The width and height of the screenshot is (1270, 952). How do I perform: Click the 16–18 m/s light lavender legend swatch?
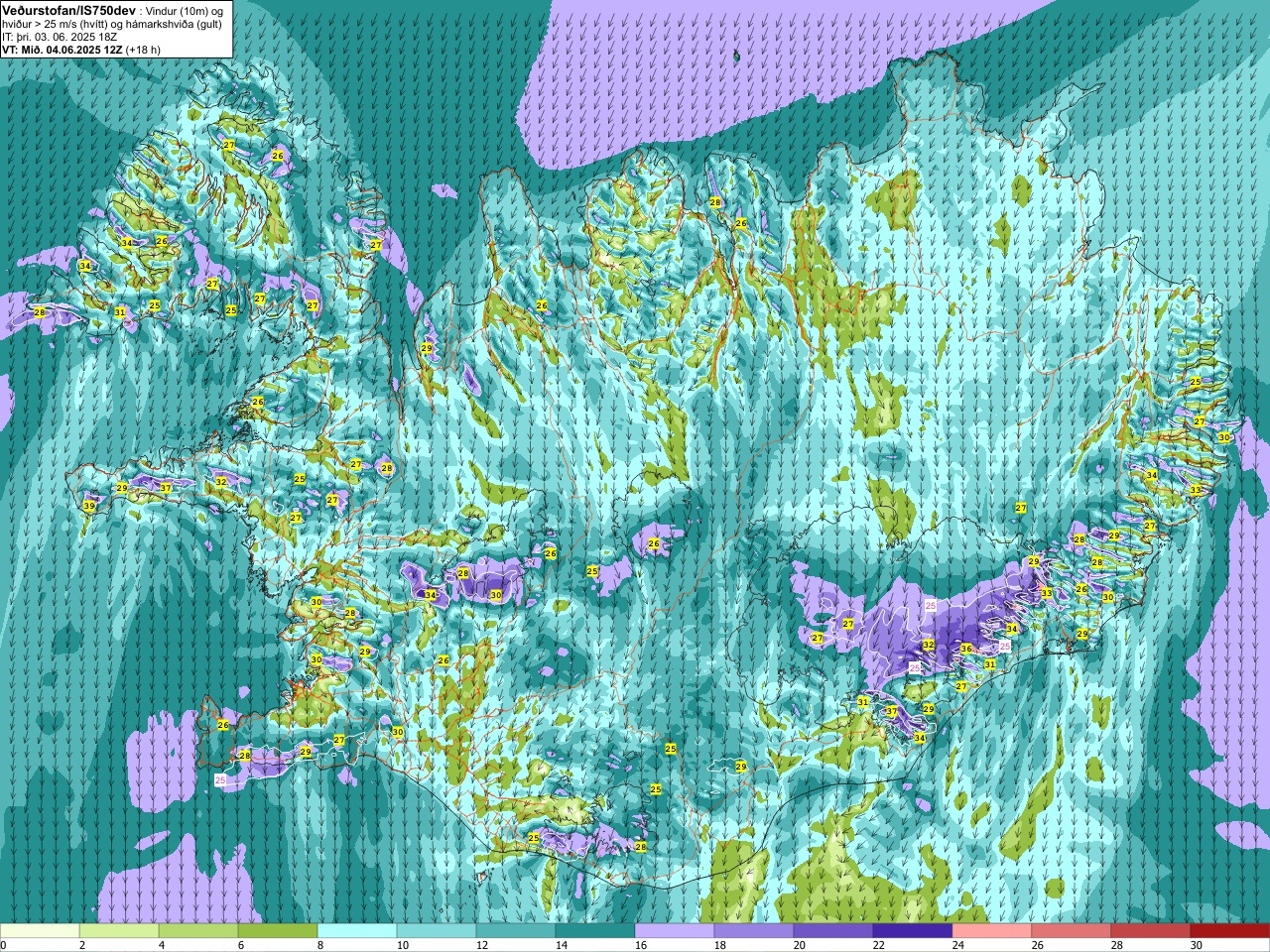click(x=675, y=931)
